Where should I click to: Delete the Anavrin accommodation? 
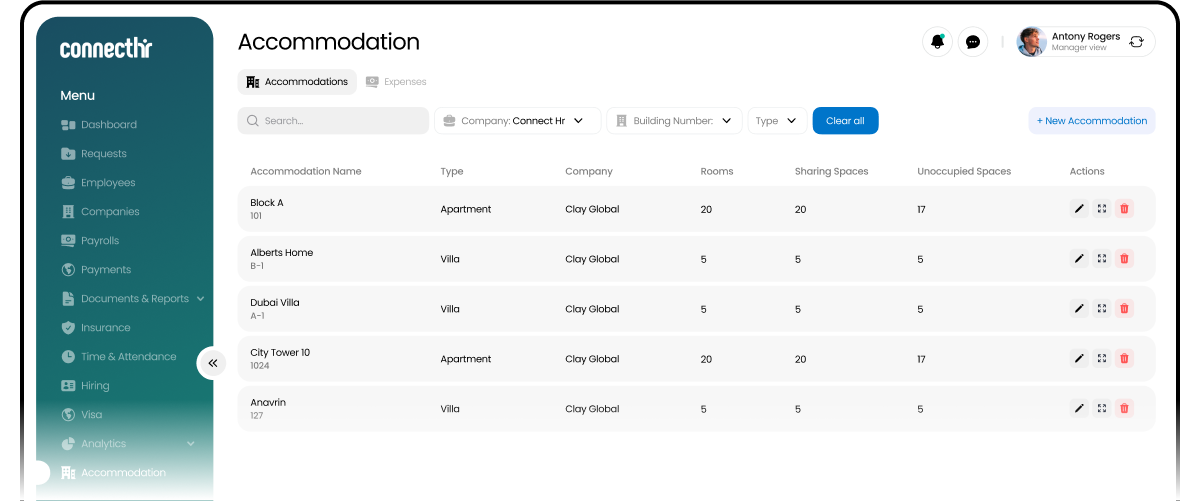(1124, 408)
